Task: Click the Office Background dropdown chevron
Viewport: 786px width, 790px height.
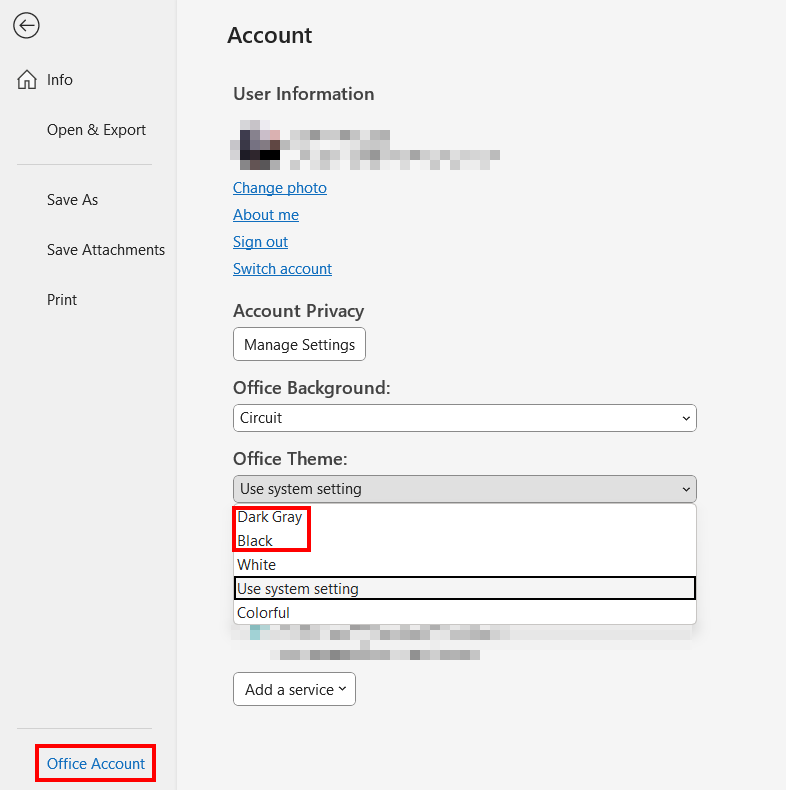Action: (x=686, y=418)
